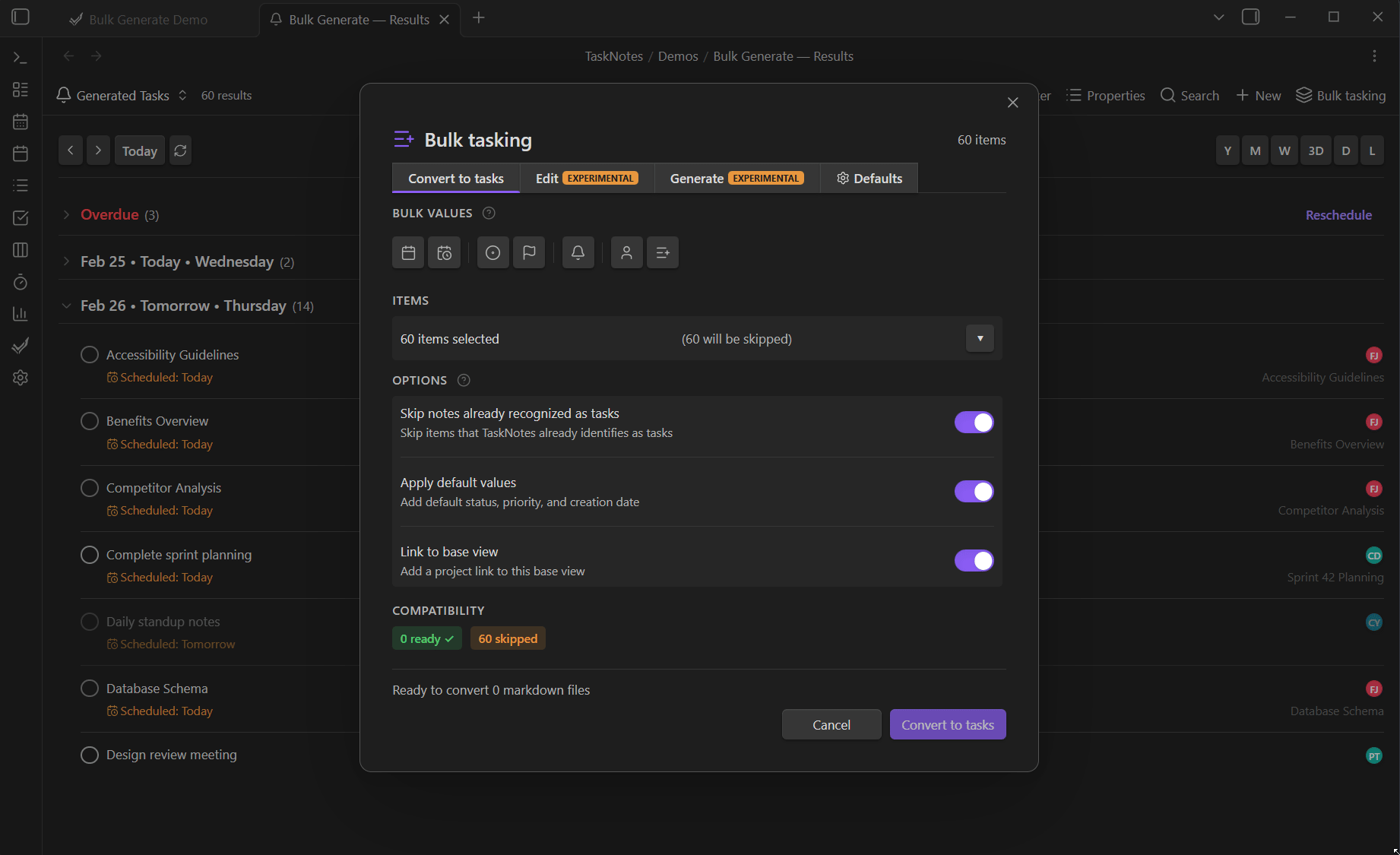Open the Defaults tab
Viewport: 1400px width, 855px height.
(869, 179)
